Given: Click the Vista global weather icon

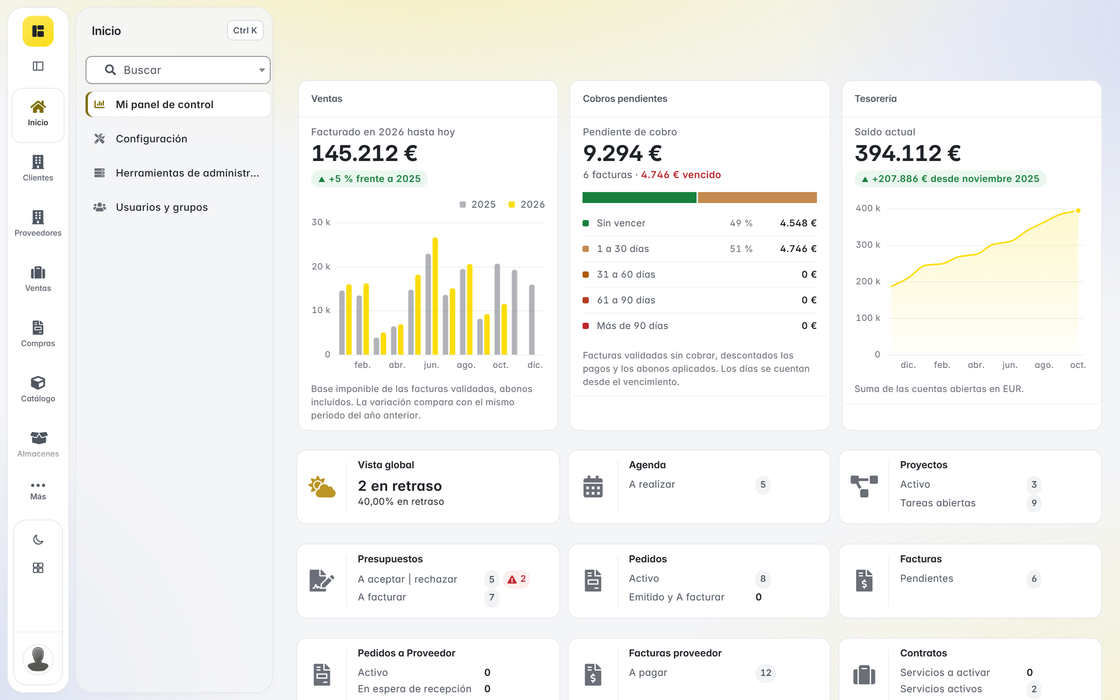Looking at the screenshot, I should 322,487.
